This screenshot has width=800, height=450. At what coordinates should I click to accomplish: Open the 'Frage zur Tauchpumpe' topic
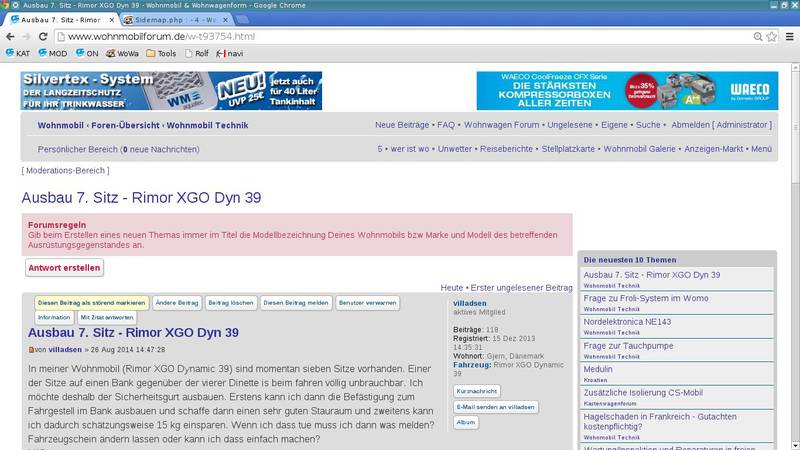(628, 346)
